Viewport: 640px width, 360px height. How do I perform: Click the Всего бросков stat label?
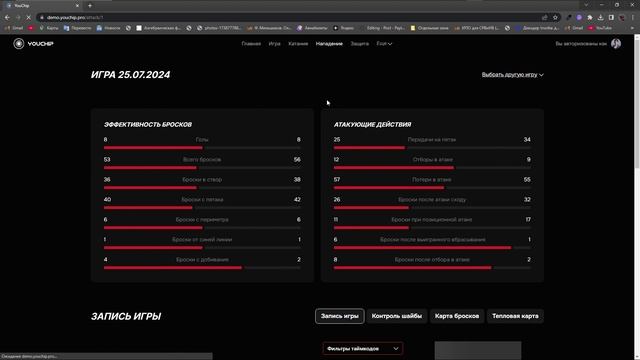[202, 160]
